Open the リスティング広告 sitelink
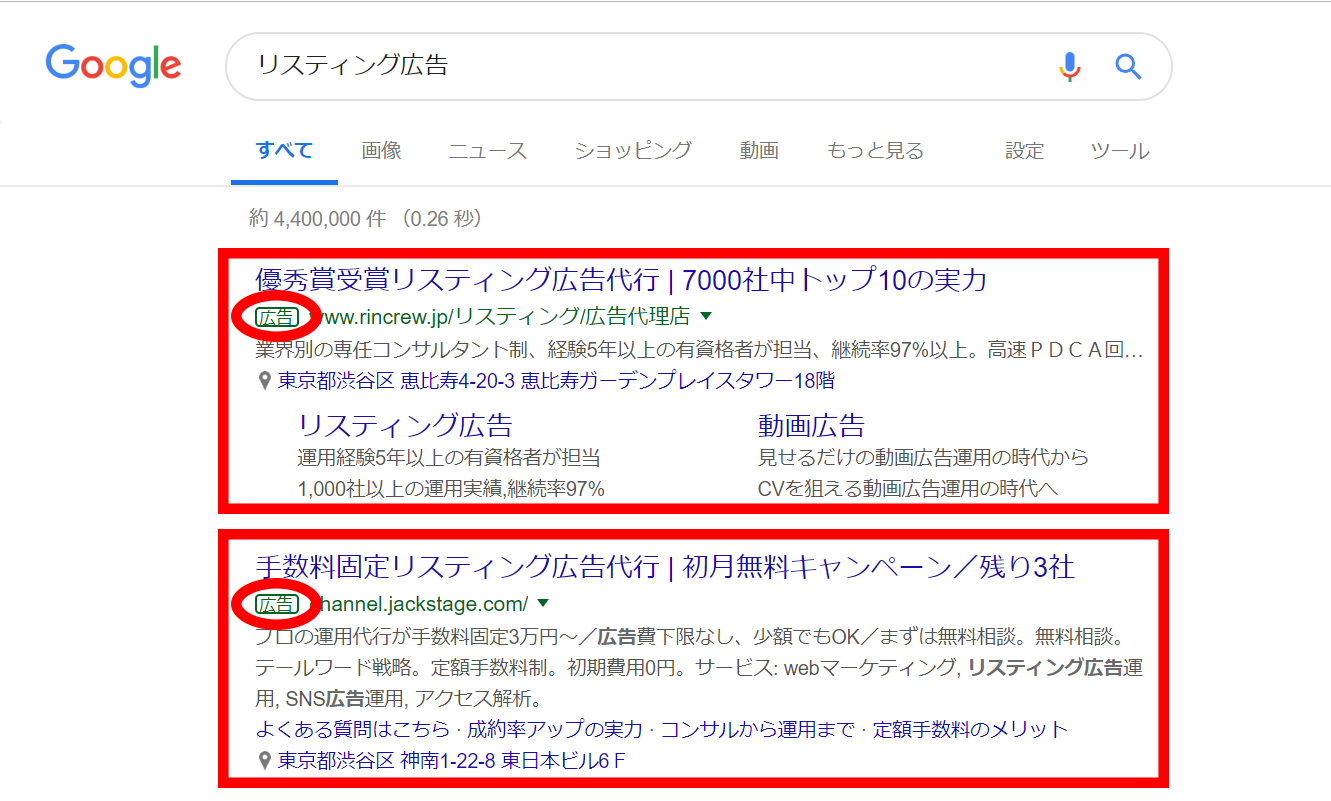Screen dimensions: 1331x801 (x=405, y=425)
